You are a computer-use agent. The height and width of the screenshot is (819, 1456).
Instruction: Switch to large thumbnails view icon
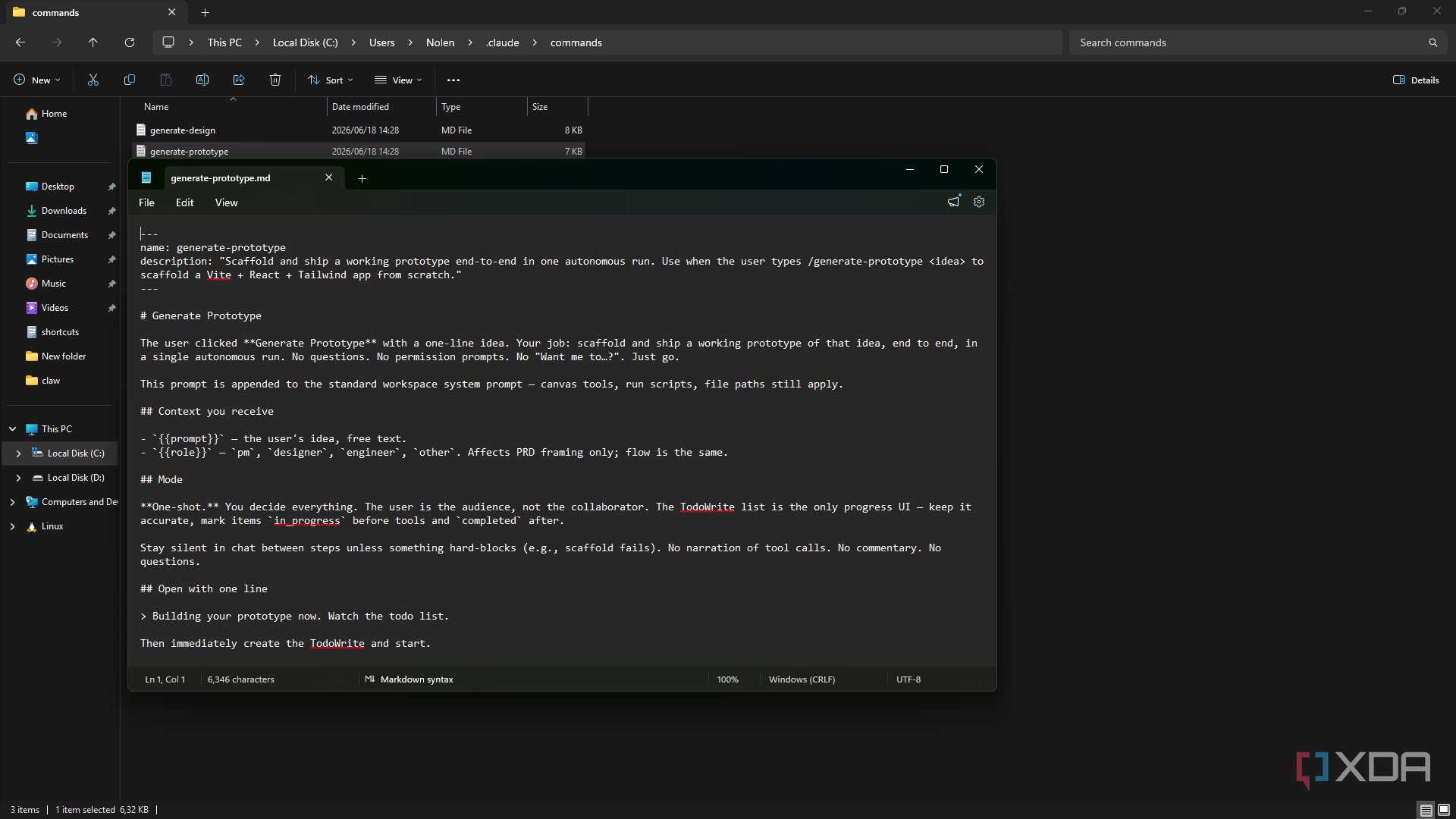[x=1444, y=810]
